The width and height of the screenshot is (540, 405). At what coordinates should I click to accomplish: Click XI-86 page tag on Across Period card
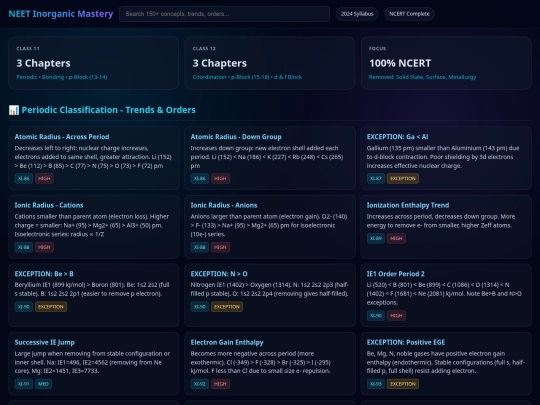coord(23,178)
